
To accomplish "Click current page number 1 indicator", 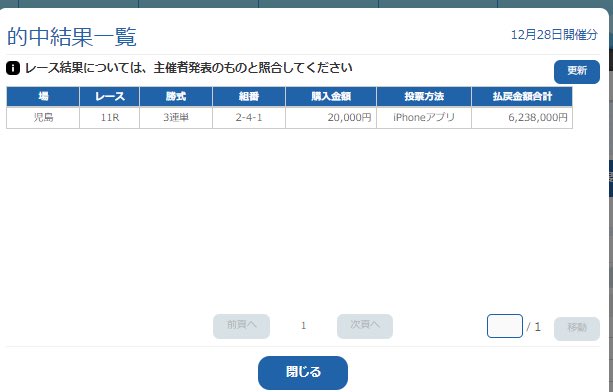I will click(303, 326).
